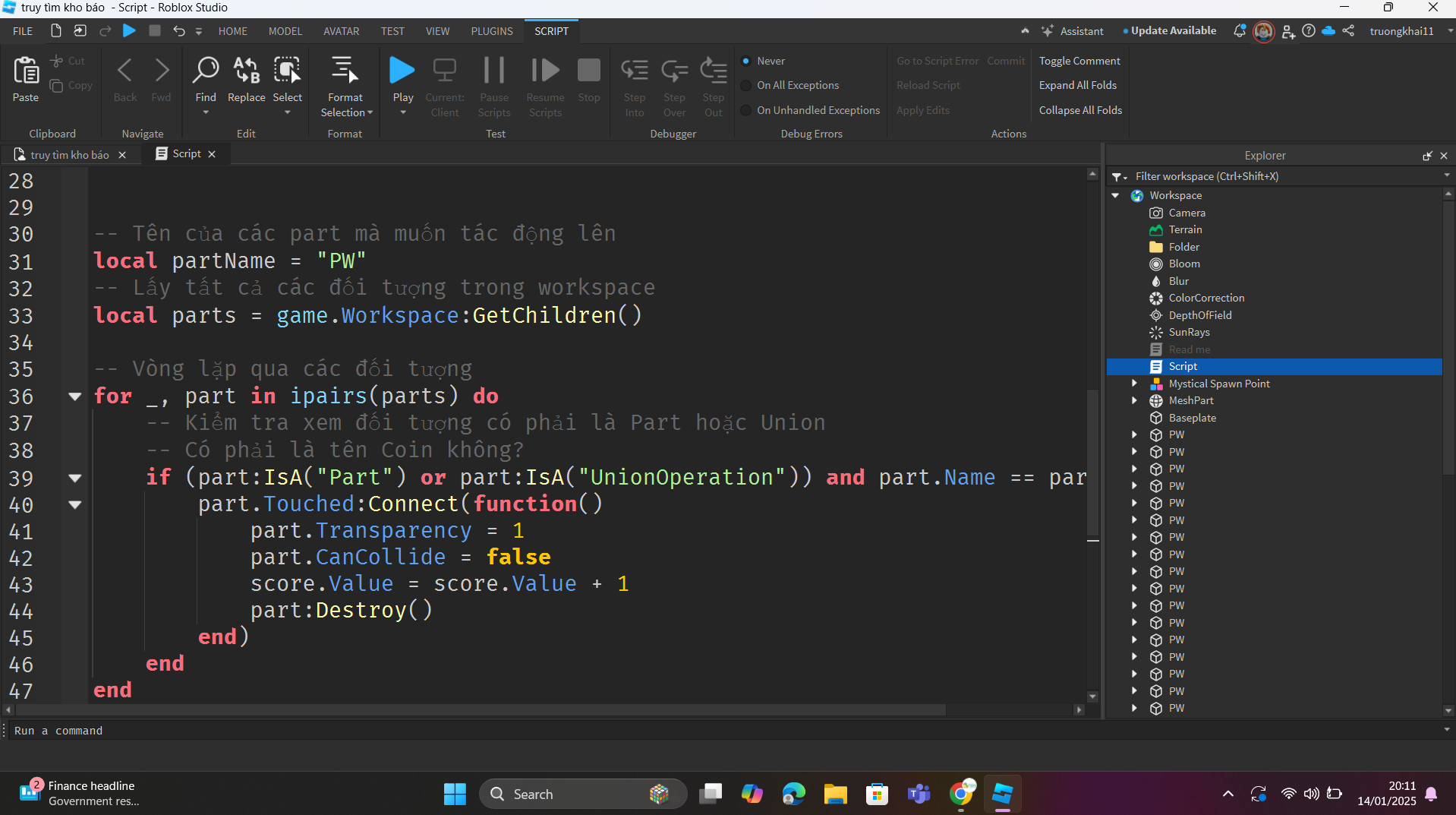Collapse the Workspace tree node
Viewport: 1456px width, 815px height.
click(x=1116, y=195)
